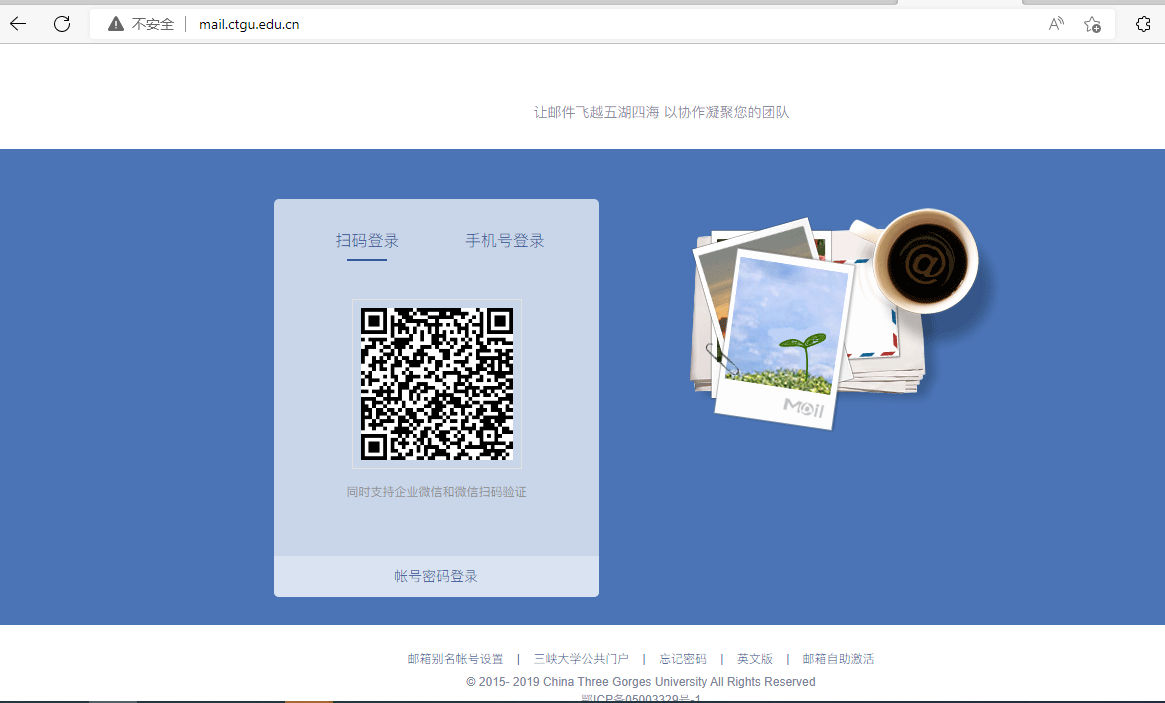Add page to favorites with the star icon
Screen dimensions: 1165x703
1092,24
